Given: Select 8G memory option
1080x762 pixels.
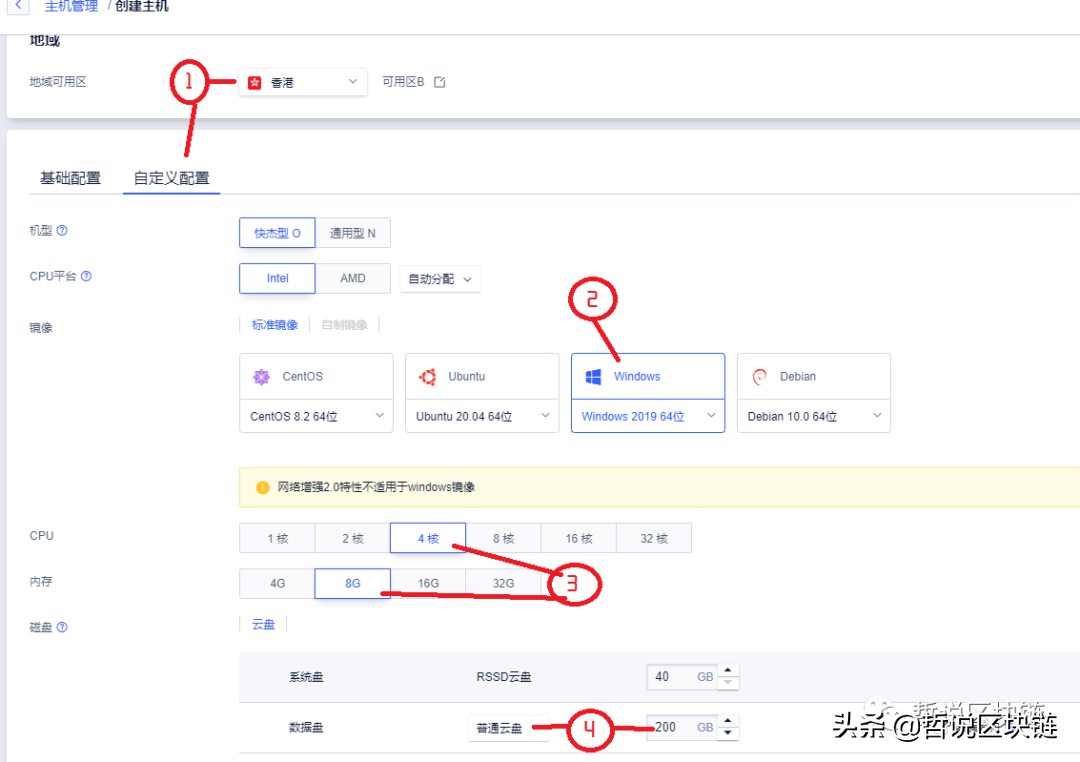Looking at the screenshot, I should point(353,584).
